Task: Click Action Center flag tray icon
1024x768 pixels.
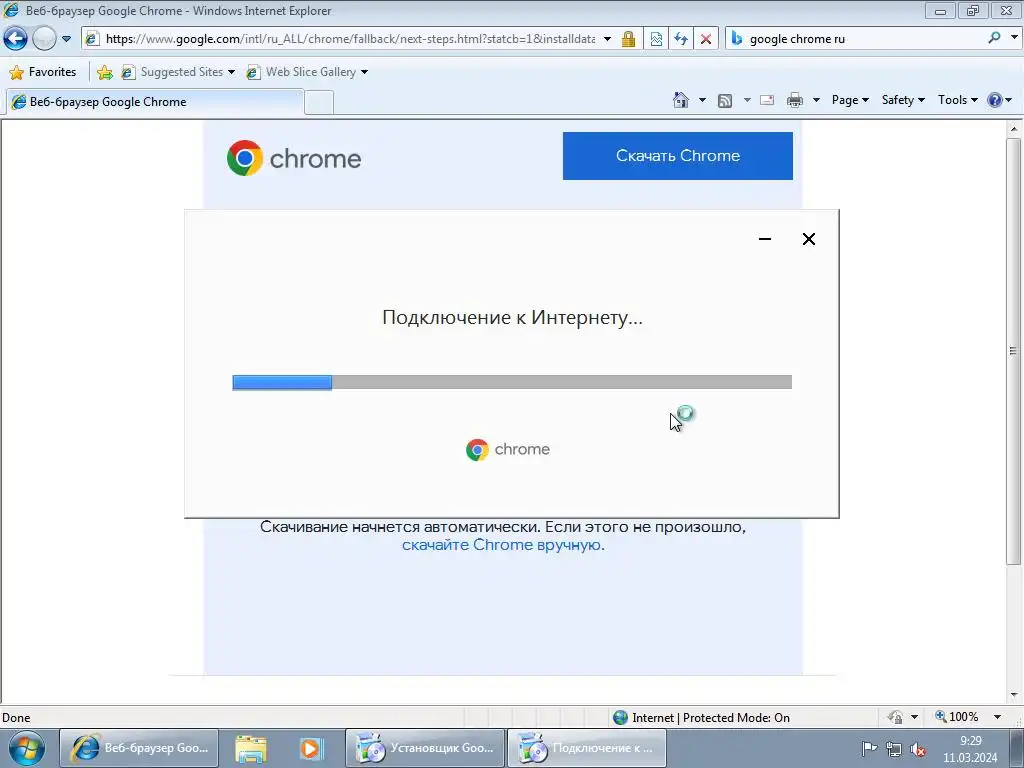Action: coord(869,748)
